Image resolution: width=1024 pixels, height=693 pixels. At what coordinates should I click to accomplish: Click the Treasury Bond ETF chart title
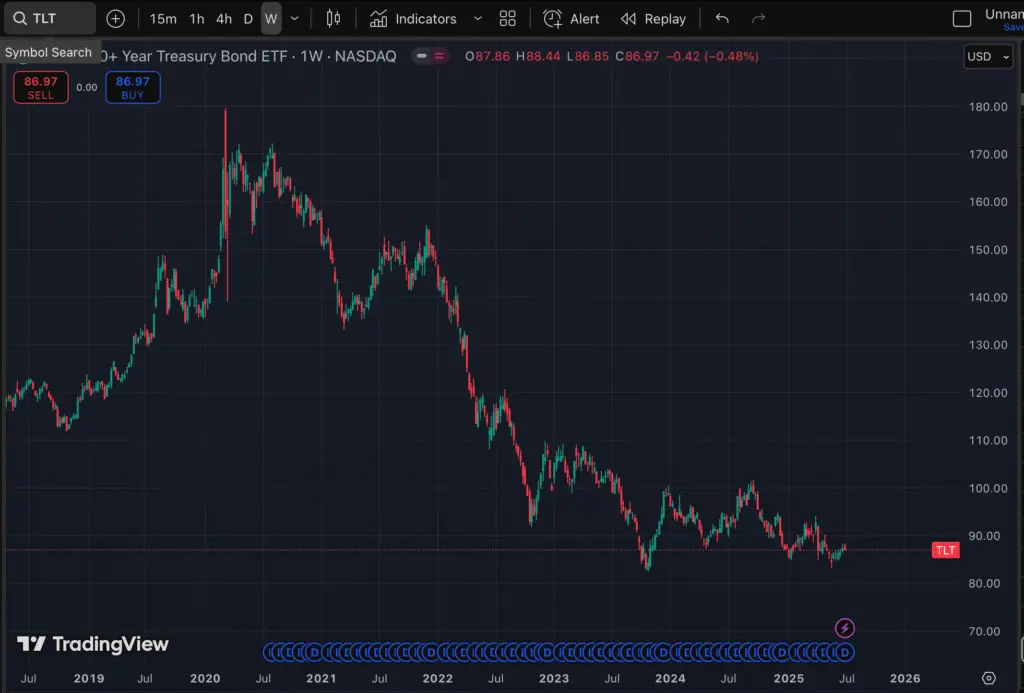click(248, 56)
